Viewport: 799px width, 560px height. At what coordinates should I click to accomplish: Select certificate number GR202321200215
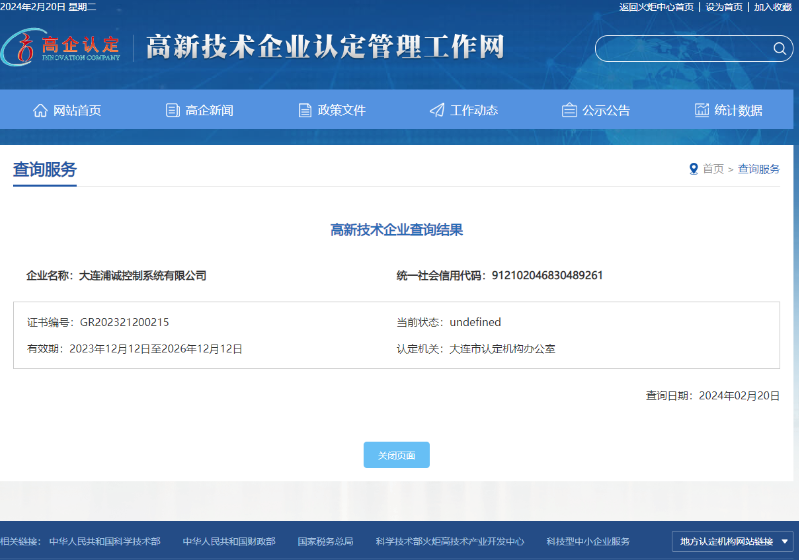tap(124, 322)
